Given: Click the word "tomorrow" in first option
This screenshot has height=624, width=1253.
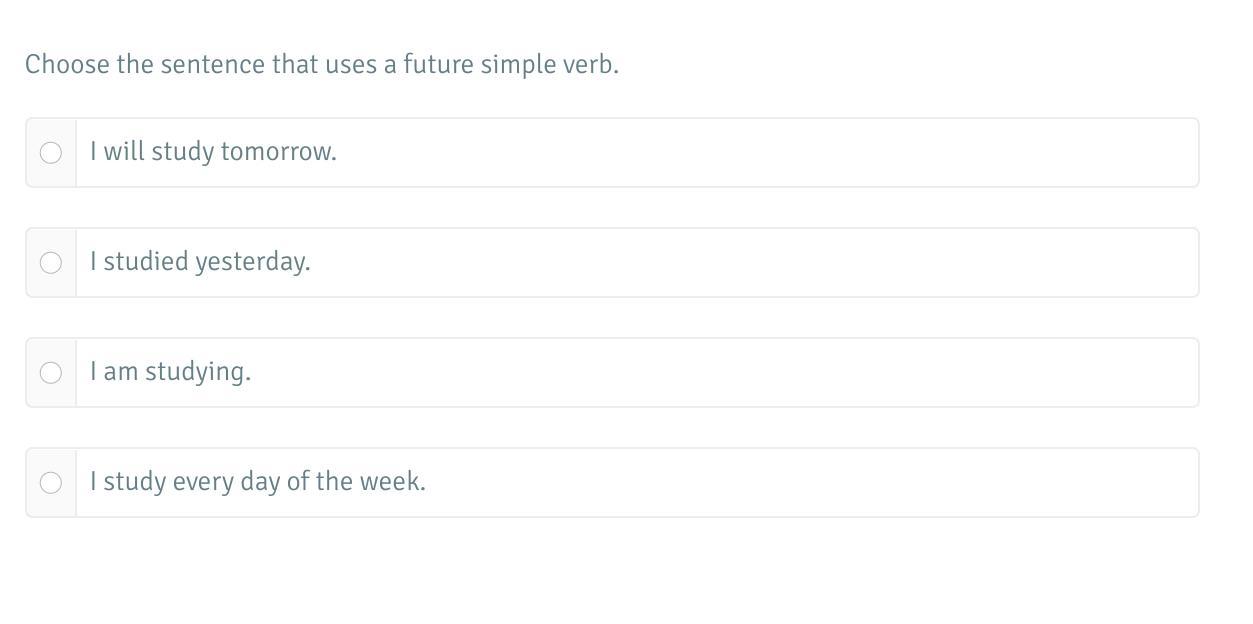Looking at the screenshot, I should 277,152.
